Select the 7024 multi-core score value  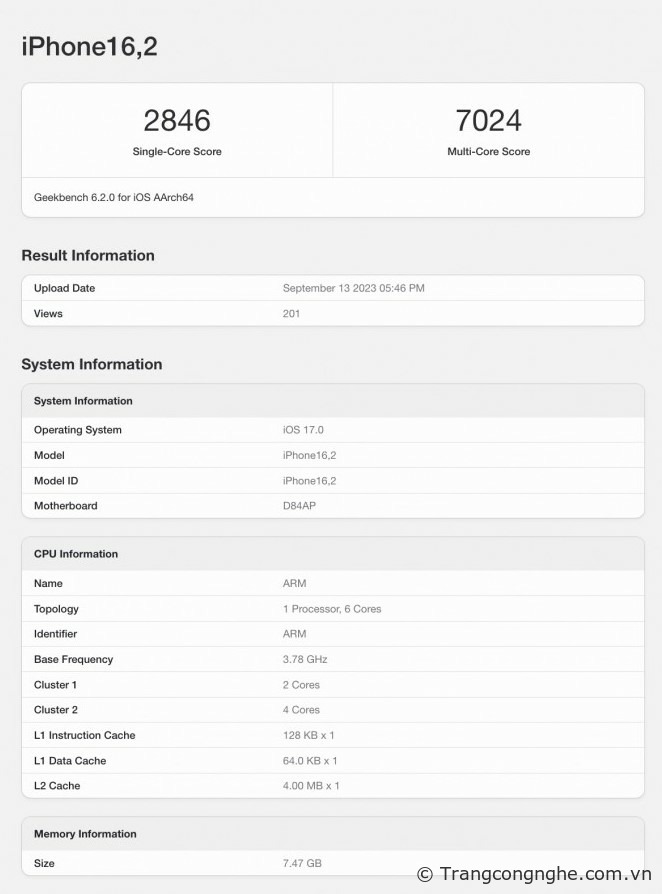pos(488,121)
